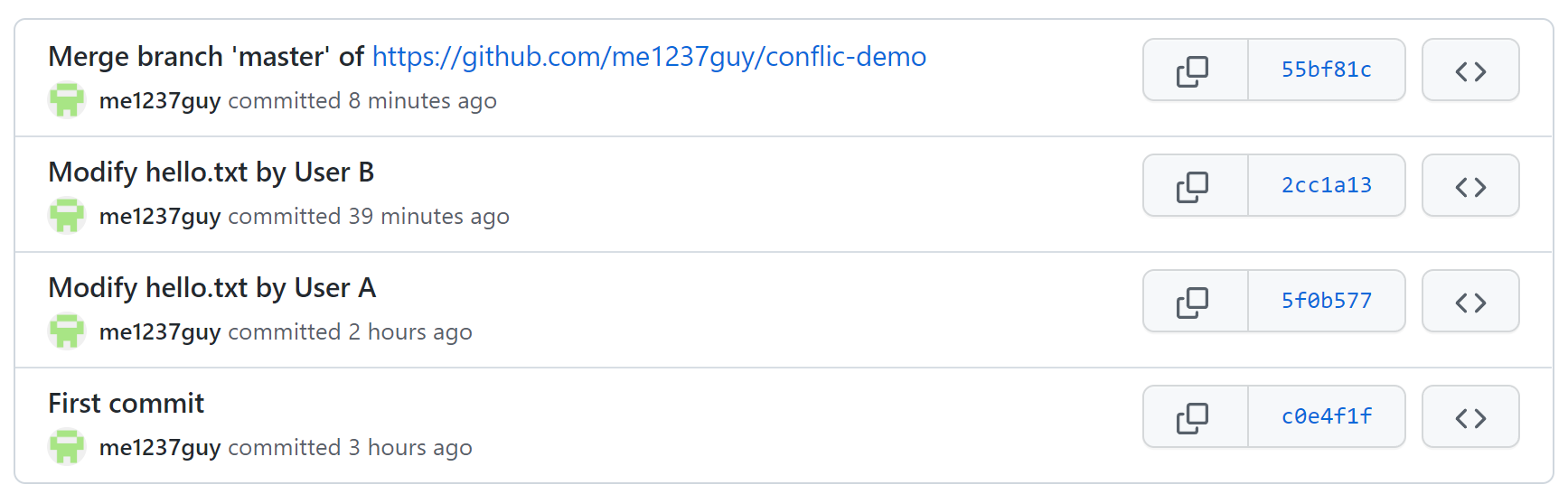Click me1237guy username on User B commit

tap(160, 217)
